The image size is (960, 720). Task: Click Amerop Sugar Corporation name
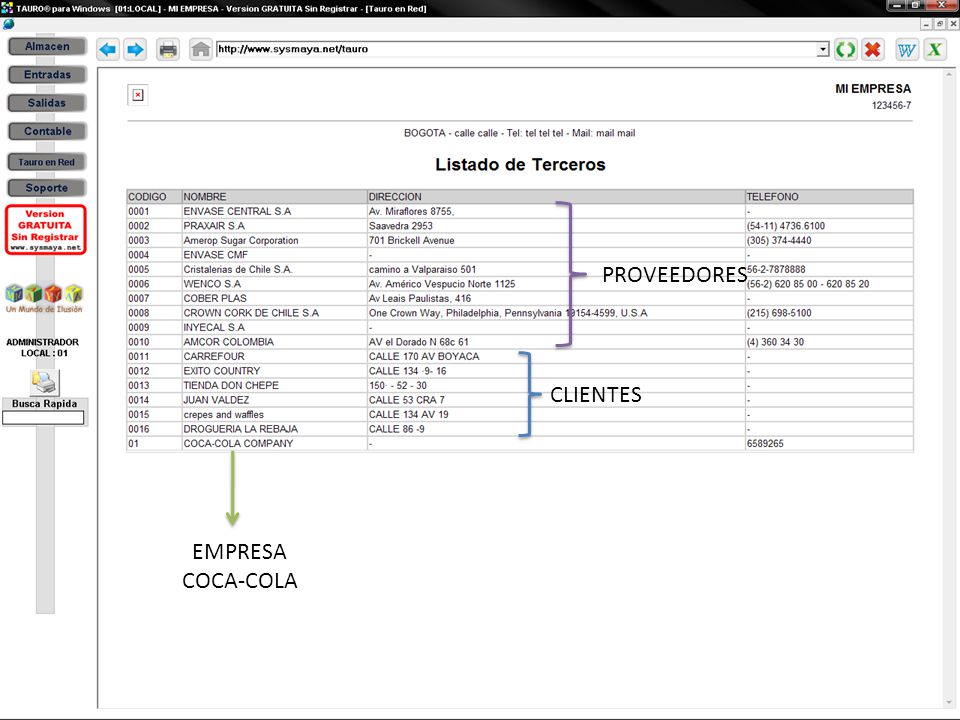point(241,241)
